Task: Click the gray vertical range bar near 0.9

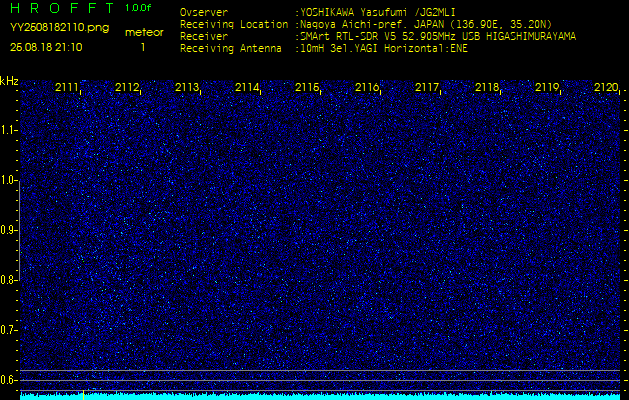Action: click(x=19, y=230)
